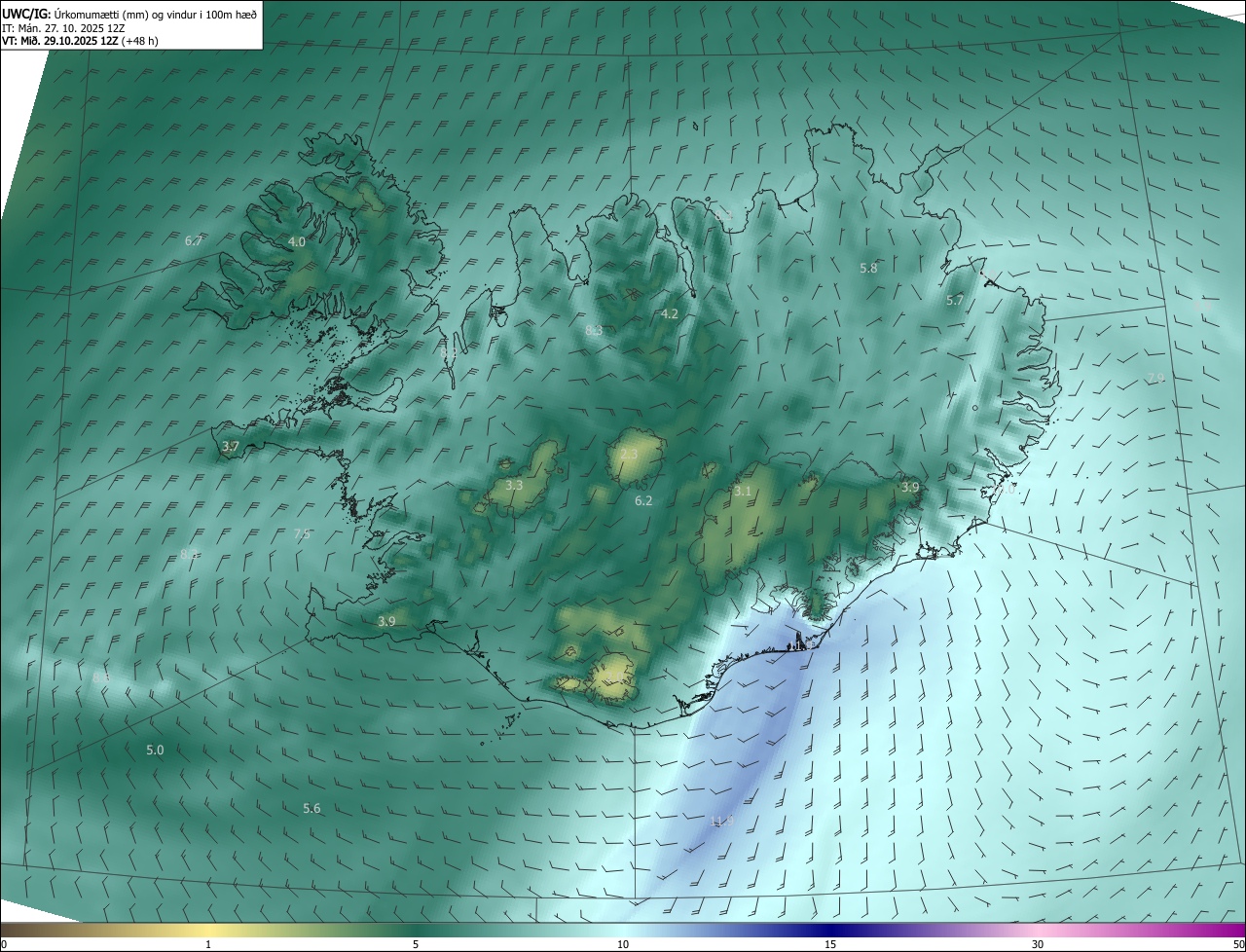
Task: Click the colorbar tick label 5
Action: [416, 944]
